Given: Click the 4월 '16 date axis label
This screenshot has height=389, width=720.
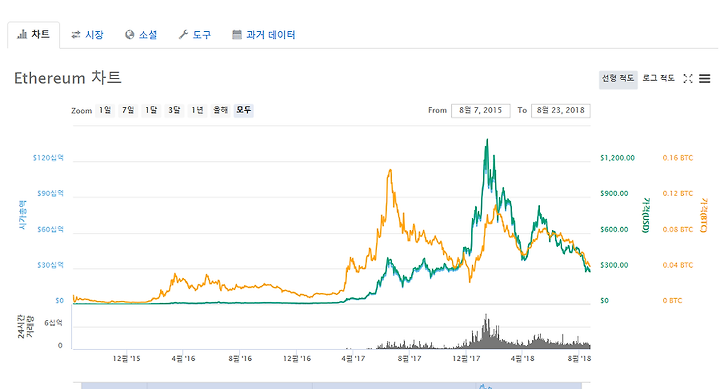Looking at the screenshot, I should coord(183,358).
